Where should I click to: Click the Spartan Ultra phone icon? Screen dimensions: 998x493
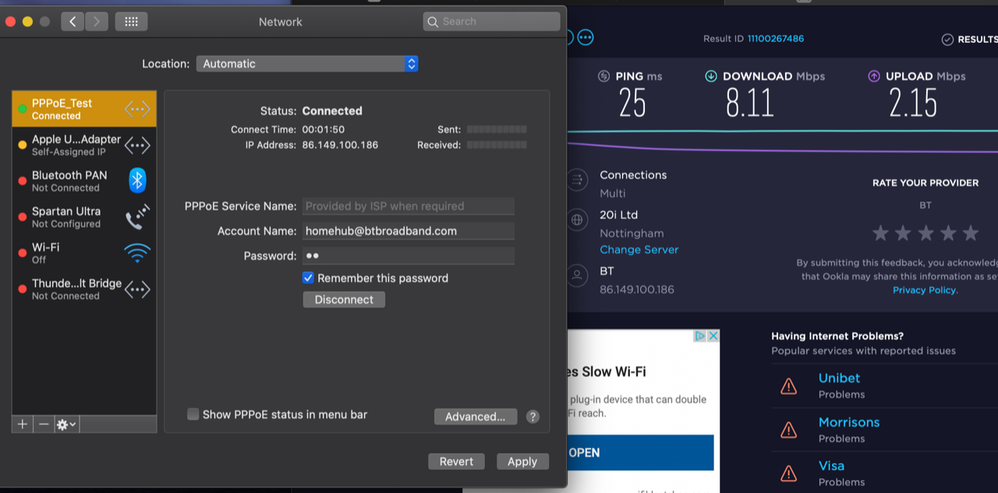[x=137, y=217]
